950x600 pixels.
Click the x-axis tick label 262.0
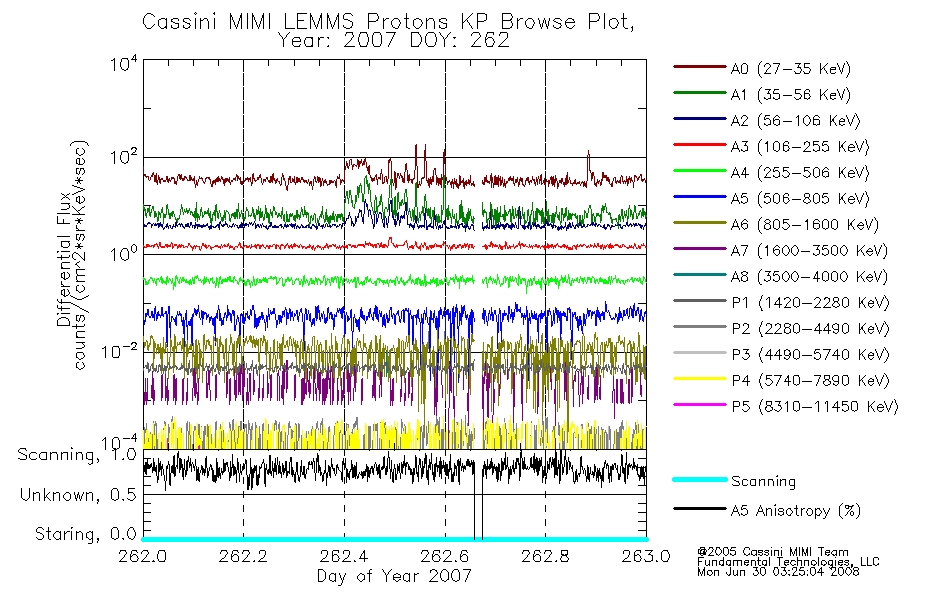[x=143, y=556]
